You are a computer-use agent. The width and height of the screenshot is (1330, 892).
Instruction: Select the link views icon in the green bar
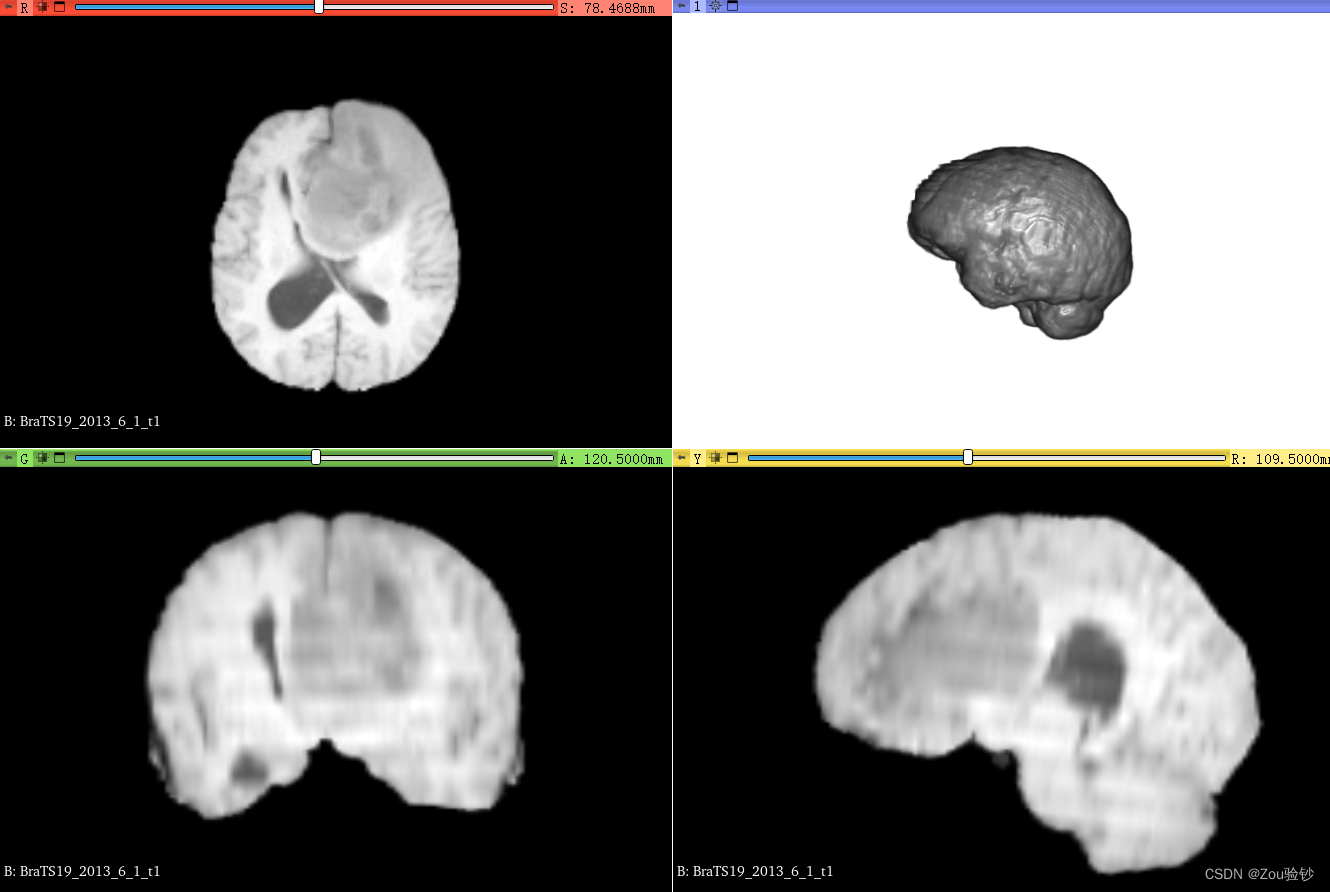[x=42, y=457]
